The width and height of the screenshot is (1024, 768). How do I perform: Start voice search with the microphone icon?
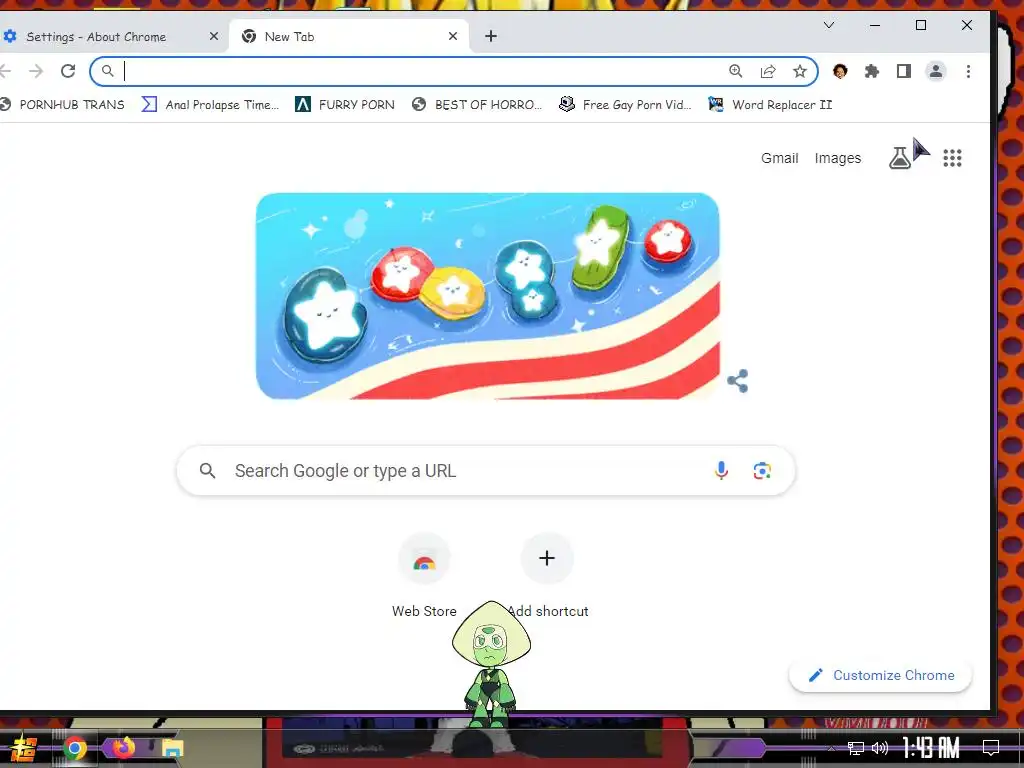click(721, 470)
